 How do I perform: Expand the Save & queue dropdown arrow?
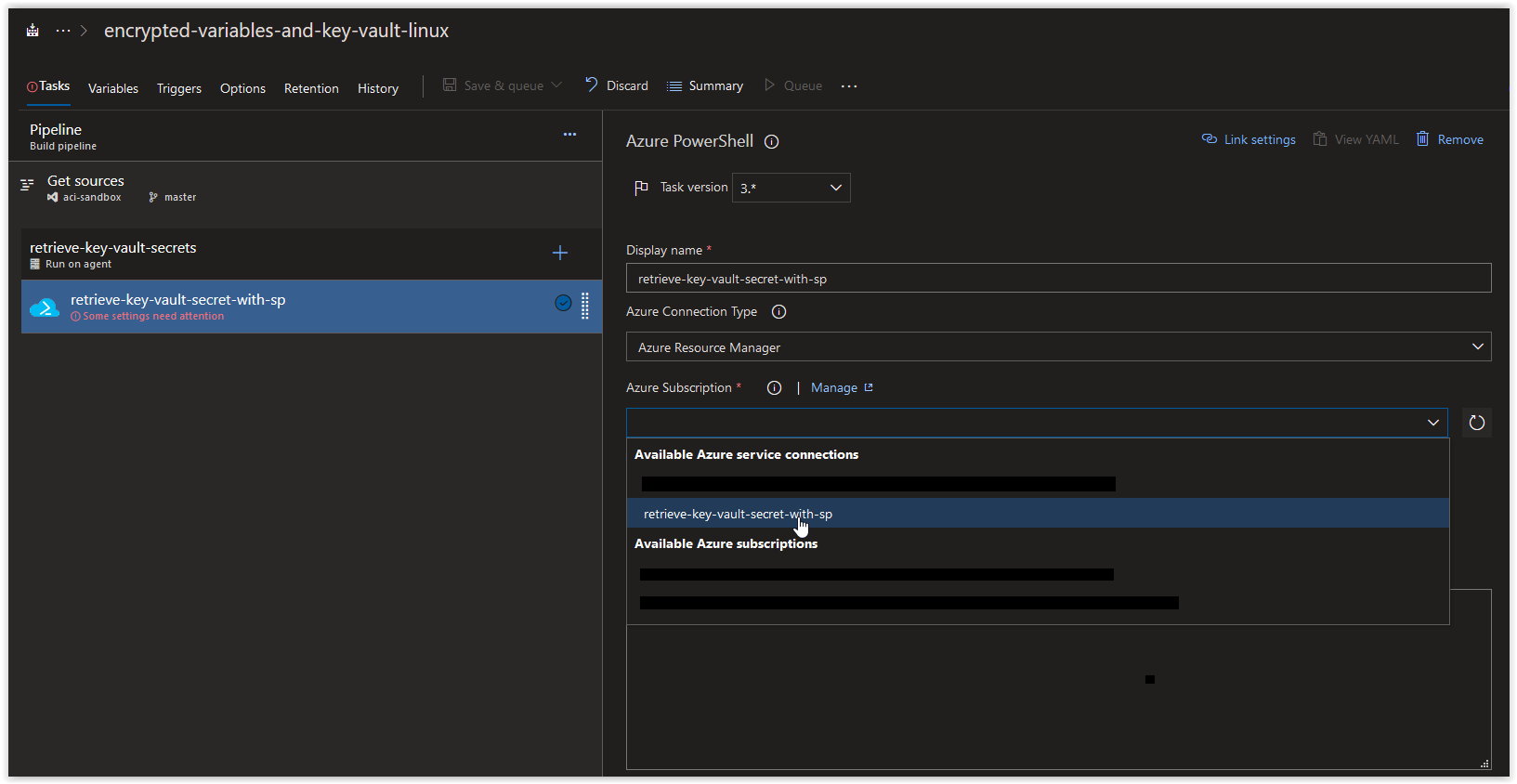click(x=556, y=85)
